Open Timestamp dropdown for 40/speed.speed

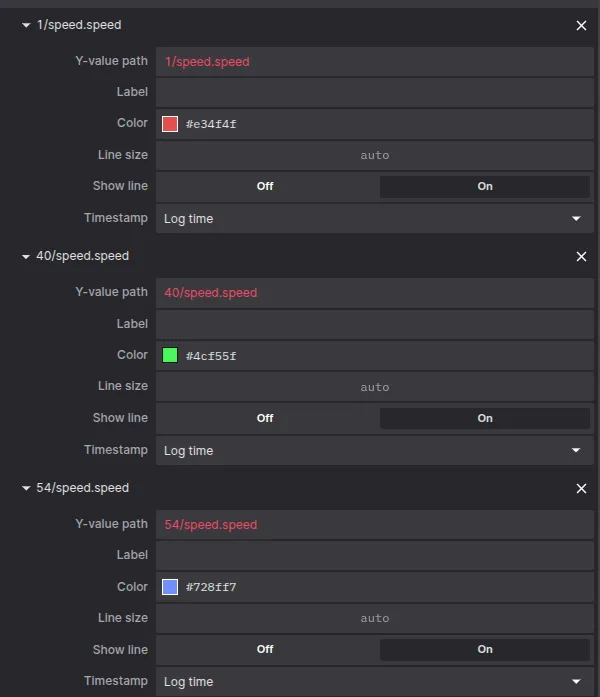point(374,450)
